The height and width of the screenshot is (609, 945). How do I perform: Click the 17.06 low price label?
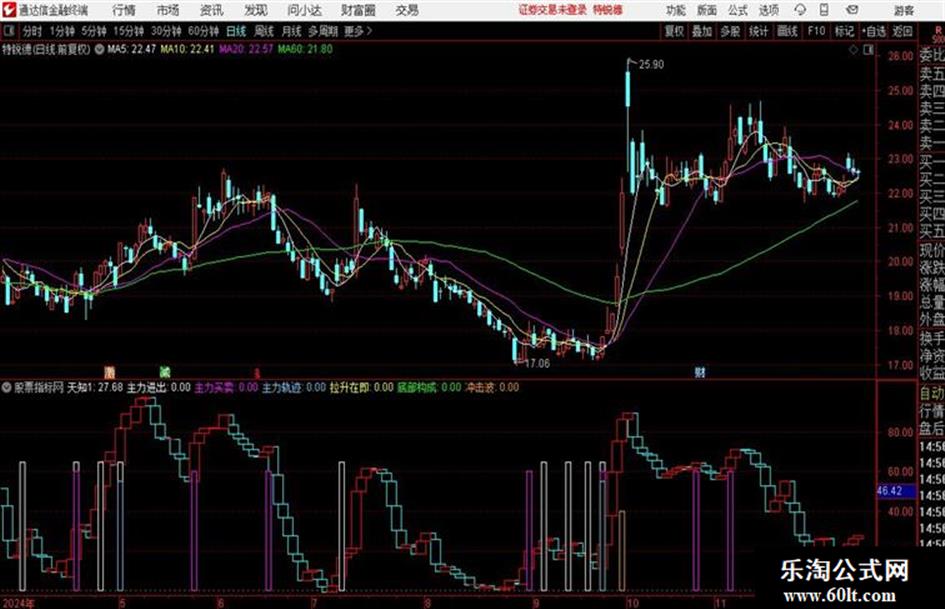538,364
